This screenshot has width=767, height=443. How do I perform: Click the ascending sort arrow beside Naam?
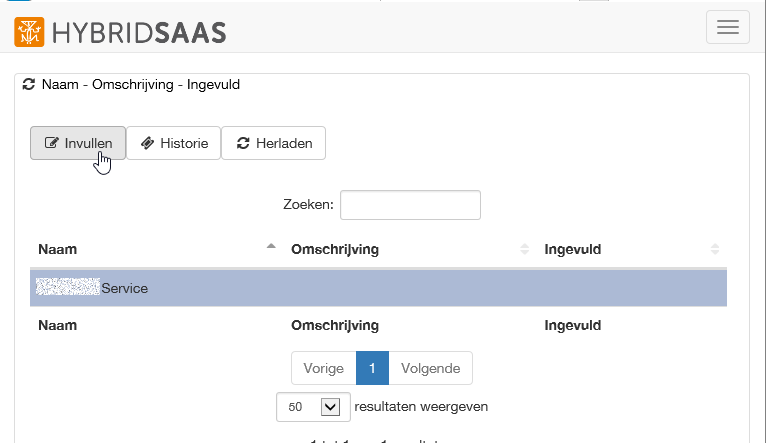[x=270, y=247]
